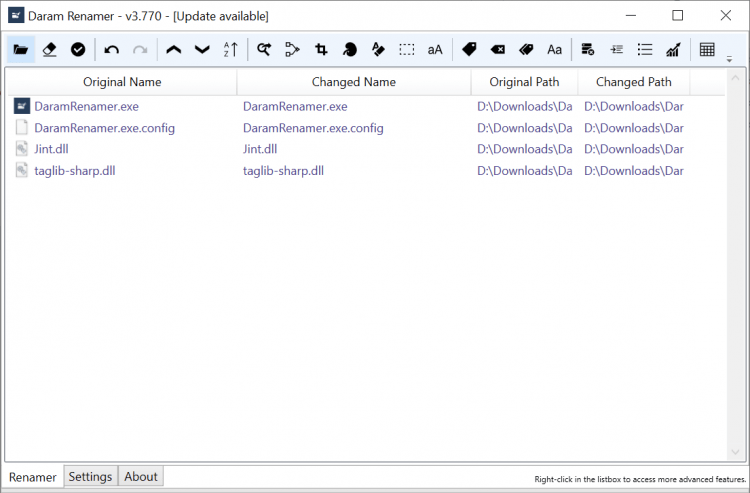
Task: Click the indent lines icon
Action: pos(617,49)
